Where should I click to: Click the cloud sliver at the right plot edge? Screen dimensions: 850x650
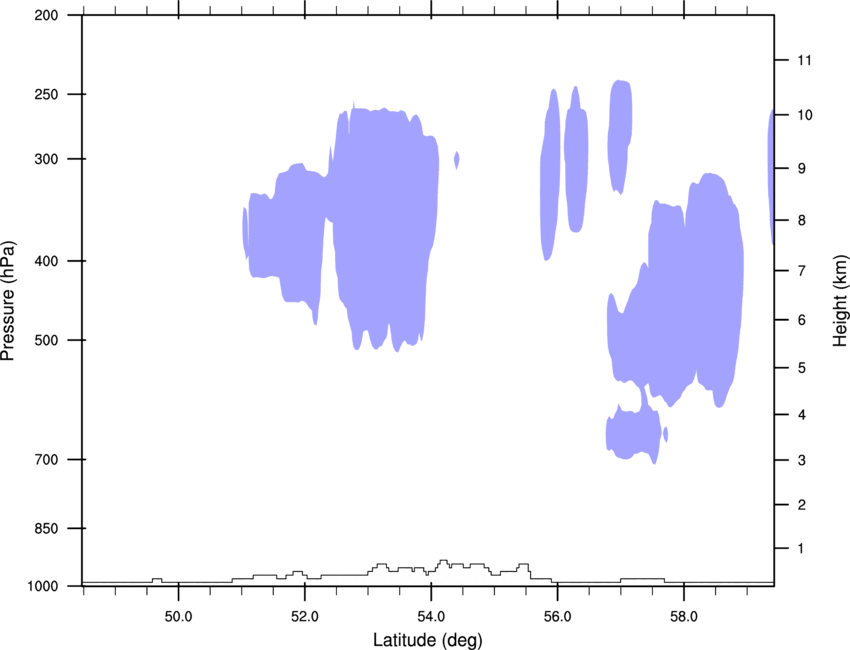[x=771, y=177]
